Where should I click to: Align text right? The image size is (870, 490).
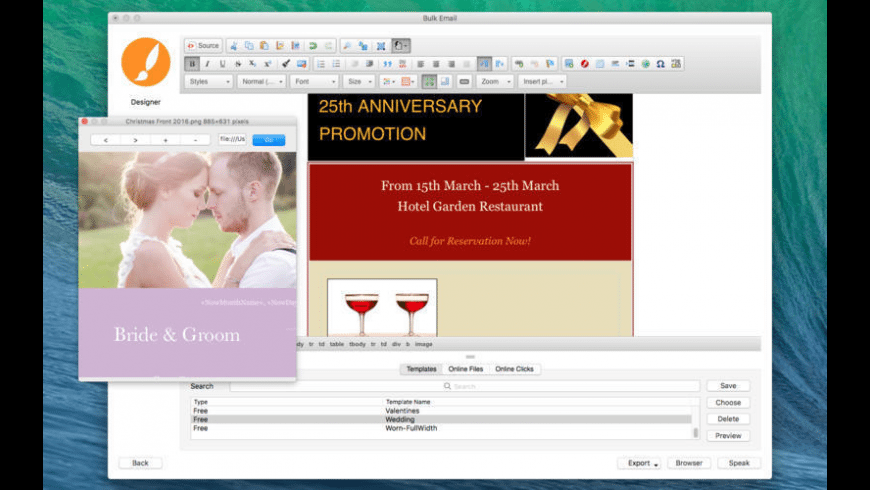coord(452,64)
